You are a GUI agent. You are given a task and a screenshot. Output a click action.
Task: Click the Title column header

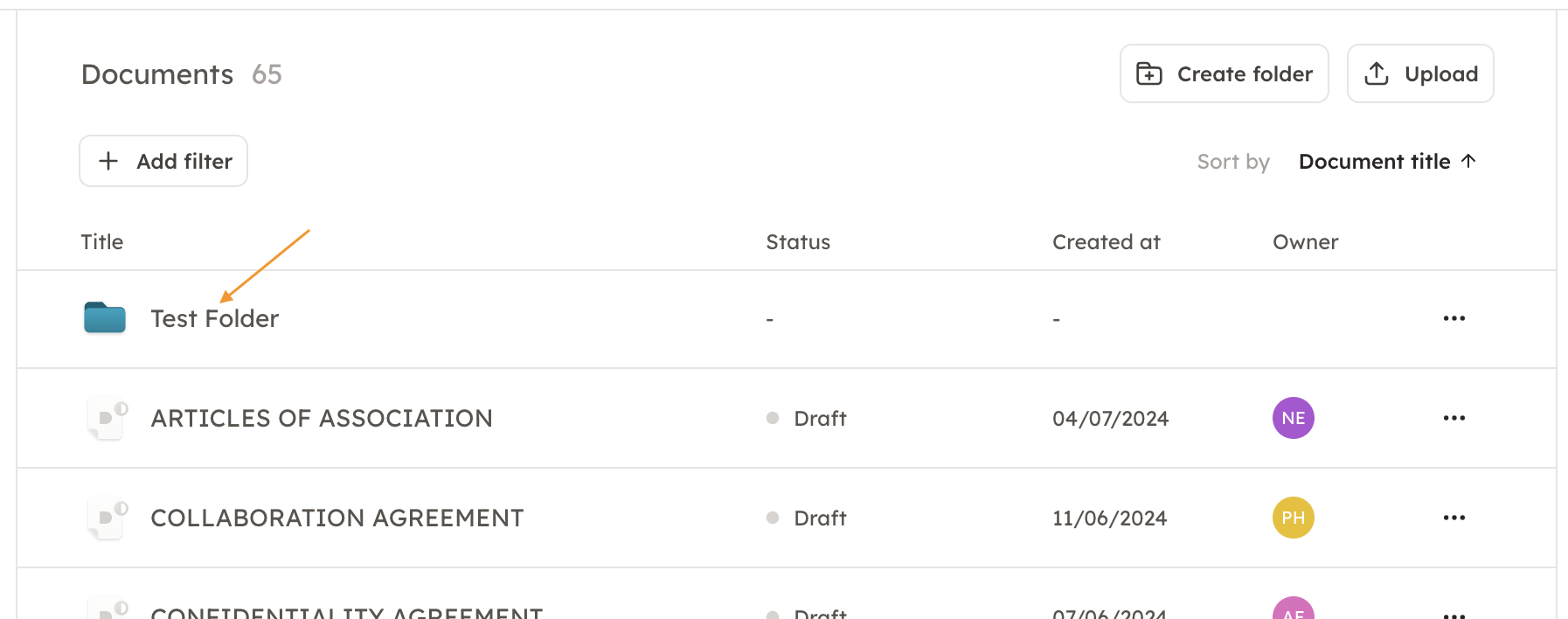[102, 242]
